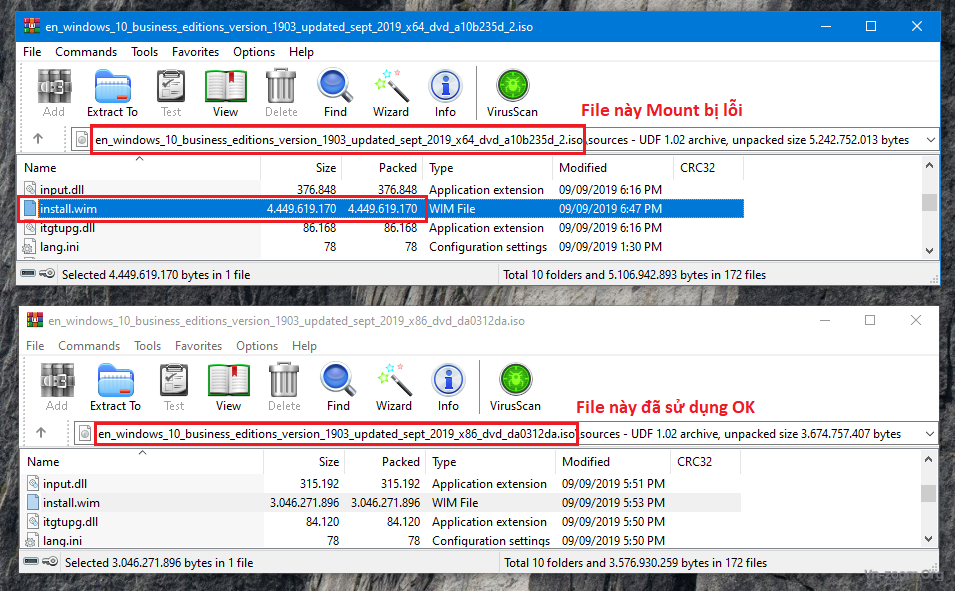Open File menu in x64 ISO window
The width and height of the screenshot is (955, 591).
point(32,52)
